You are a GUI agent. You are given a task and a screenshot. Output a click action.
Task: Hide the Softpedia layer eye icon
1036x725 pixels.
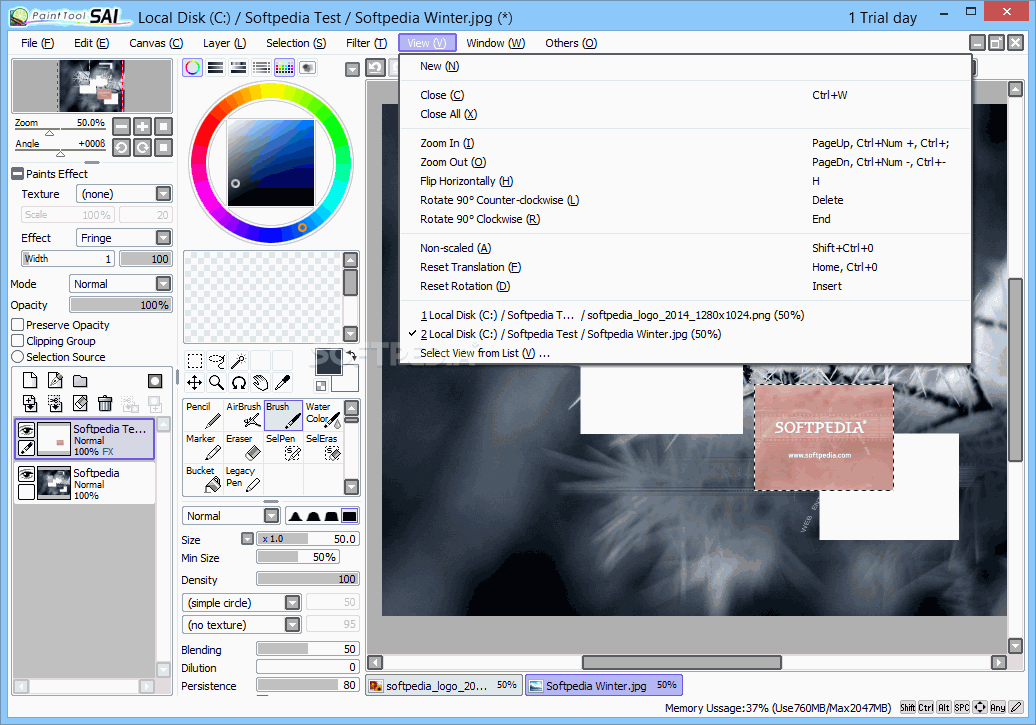click(26, 475)
